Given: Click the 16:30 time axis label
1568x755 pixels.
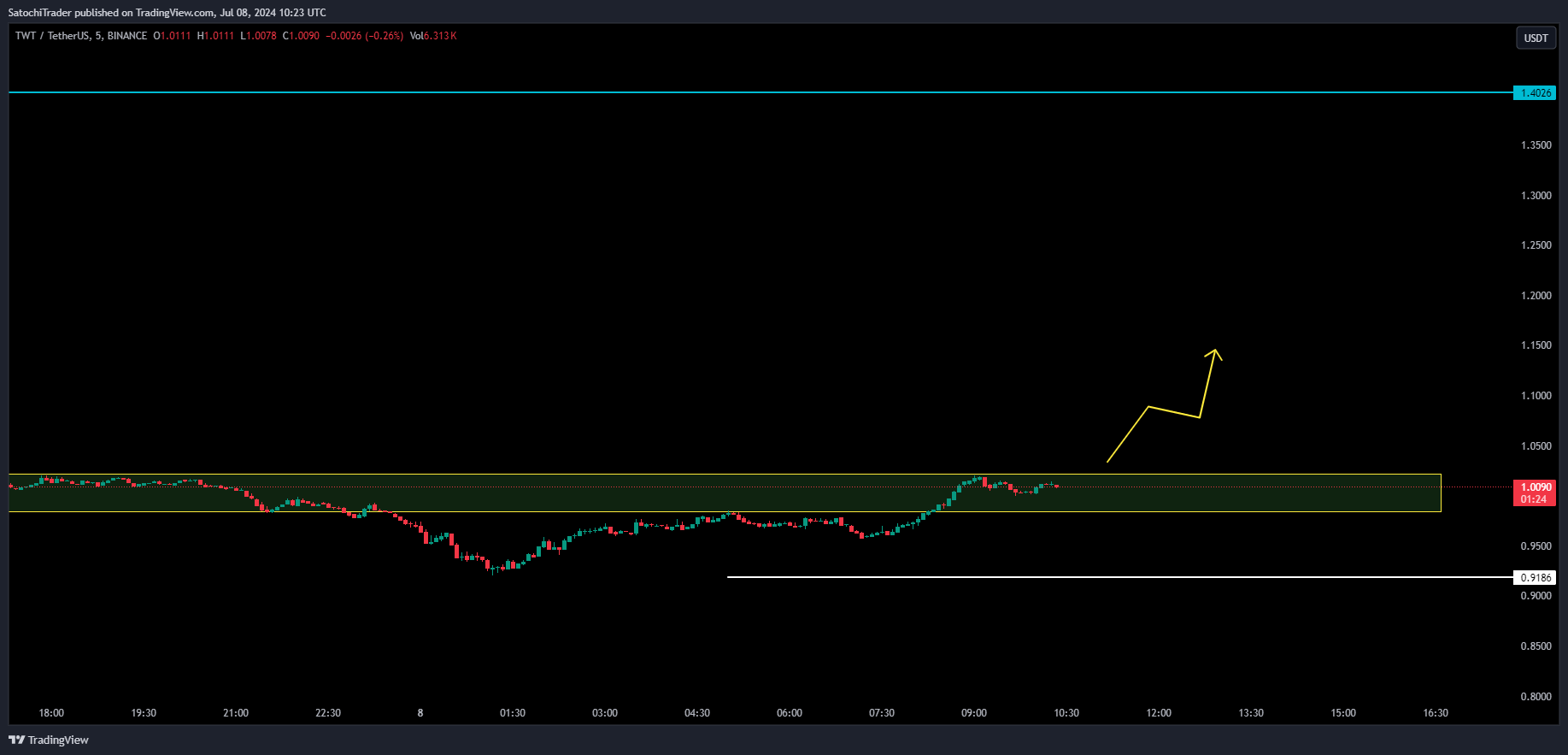Looking at the screenshot, I should (x=1436, y=713).
